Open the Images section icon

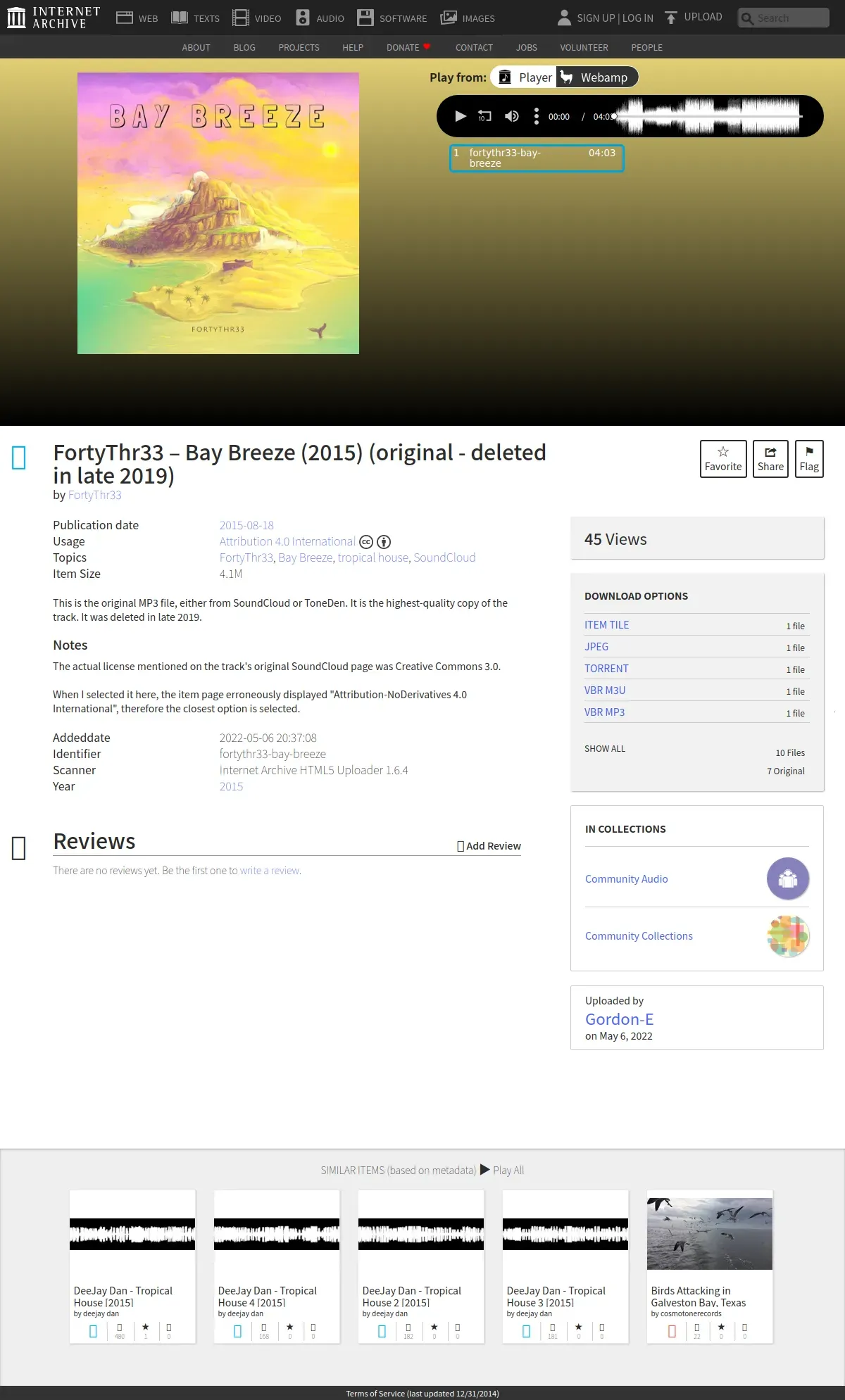click(x=449, y=18)
